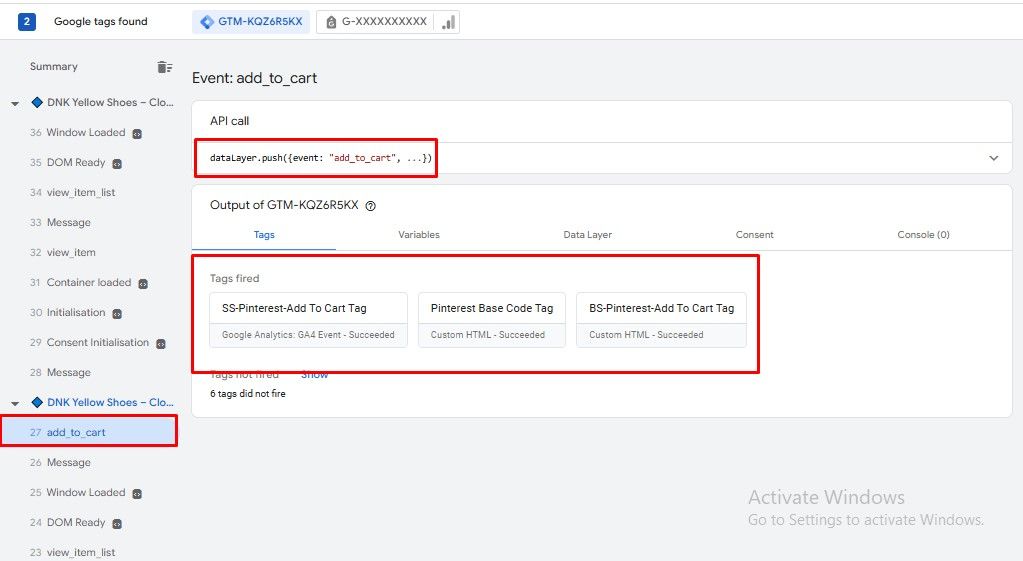The image size is (1023, 561).
Task: Click the code icon next to Initialisation 30
Action: click(117, 313)
